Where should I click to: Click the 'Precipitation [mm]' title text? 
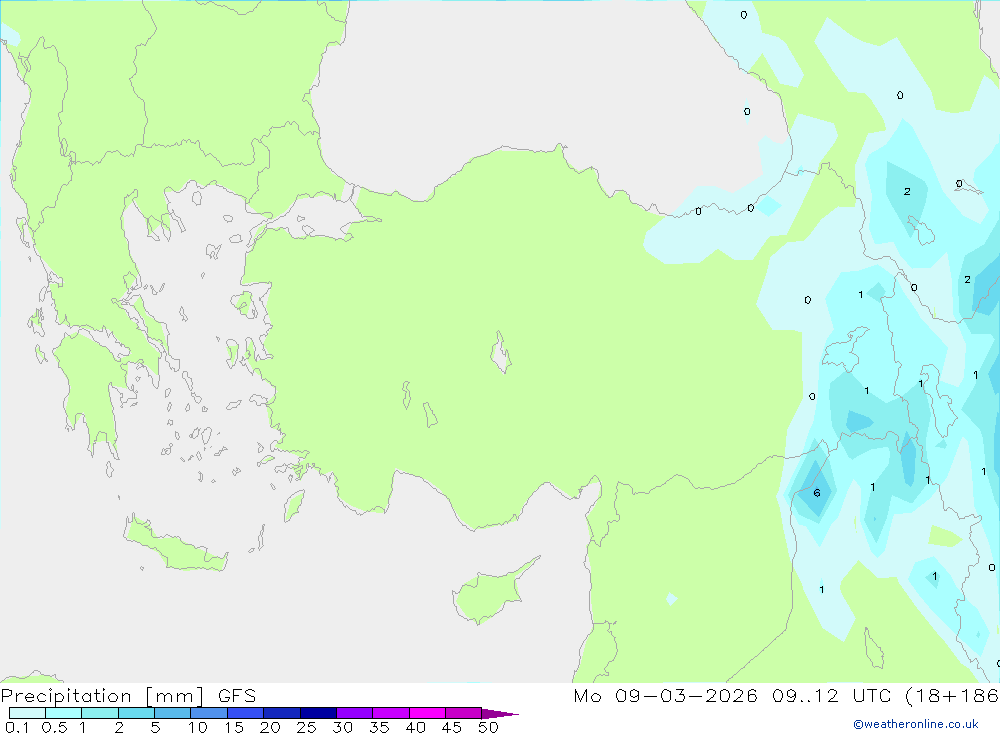pos(102,696)
